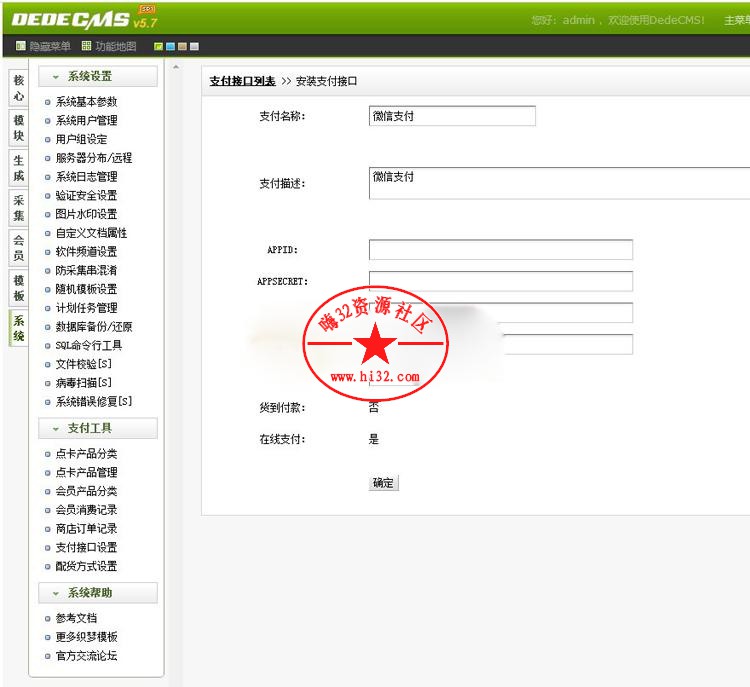
Task: Collapse the 系统设置 section
Action: tap(98, 76)
